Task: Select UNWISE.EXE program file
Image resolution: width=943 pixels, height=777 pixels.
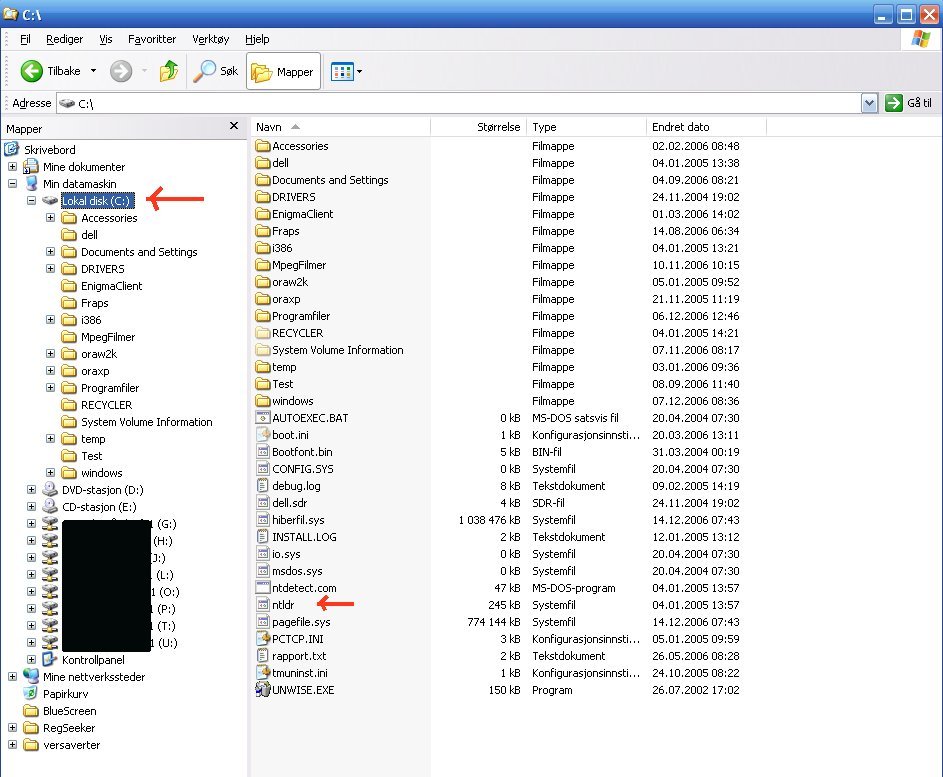Action: pos(295,690)
